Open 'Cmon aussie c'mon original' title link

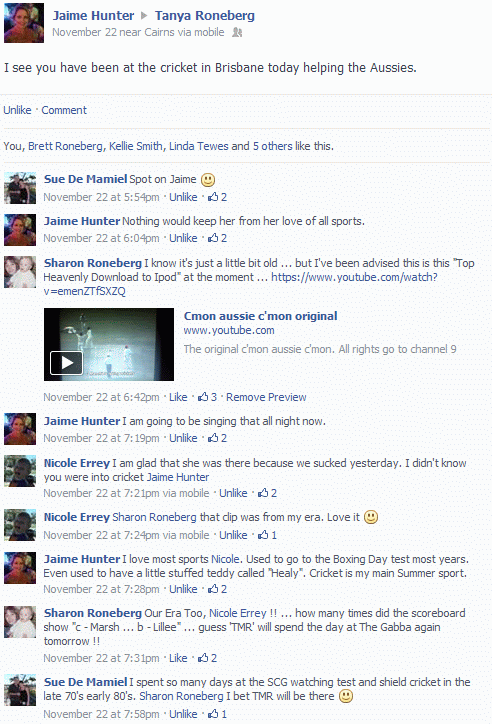pyautogui.click(x=260, y=316)
